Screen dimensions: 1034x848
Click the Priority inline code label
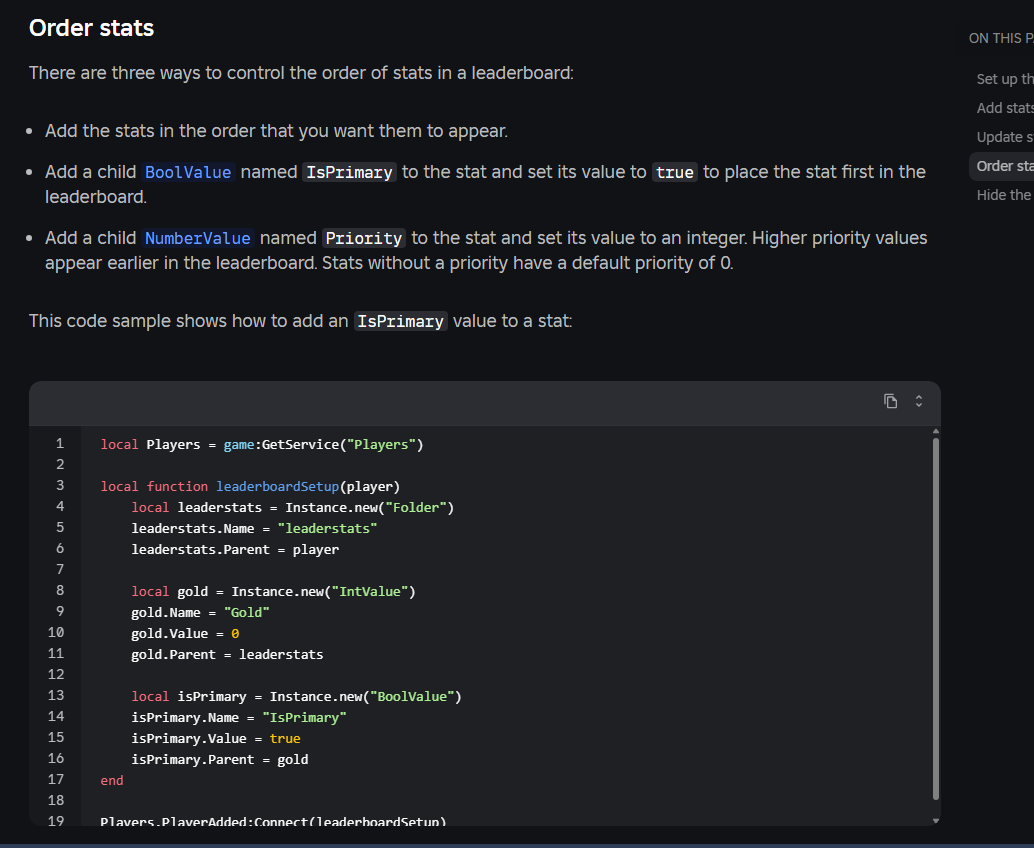(363, 237)
